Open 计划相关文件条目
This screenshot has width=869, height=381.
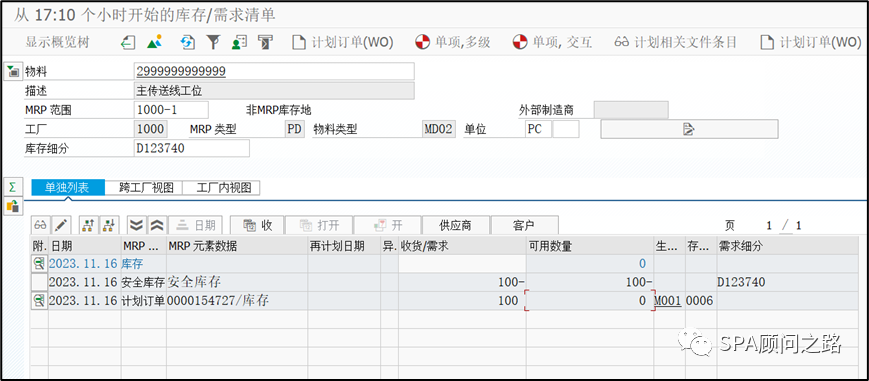(676, 42)
